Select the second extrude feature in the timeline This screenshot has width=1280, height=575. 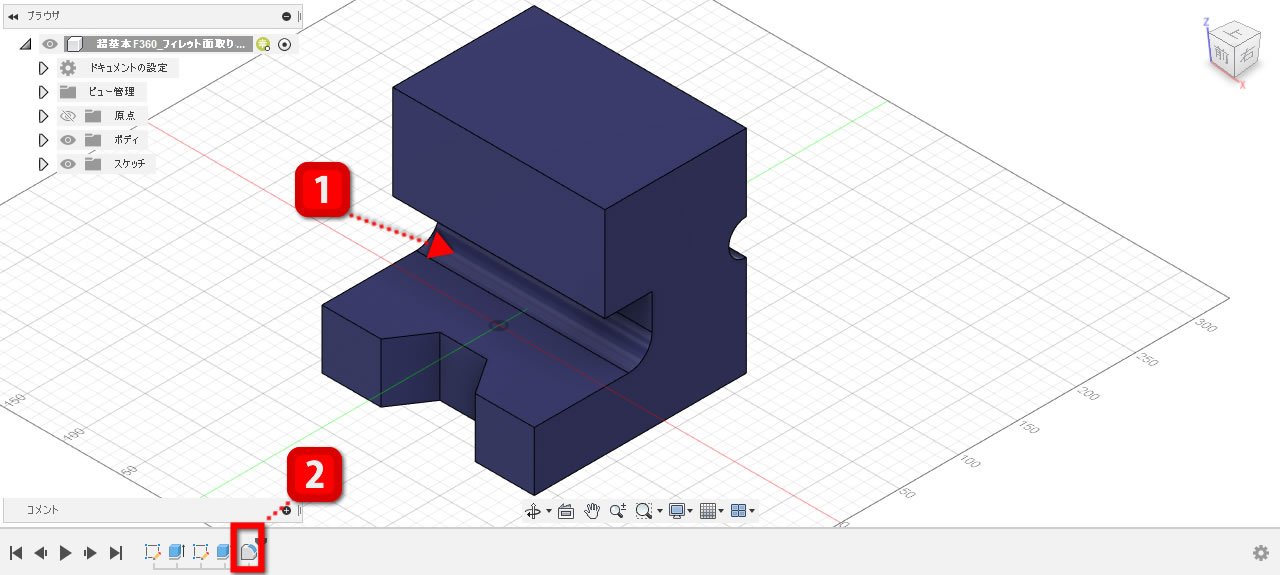tap(224, 551)
